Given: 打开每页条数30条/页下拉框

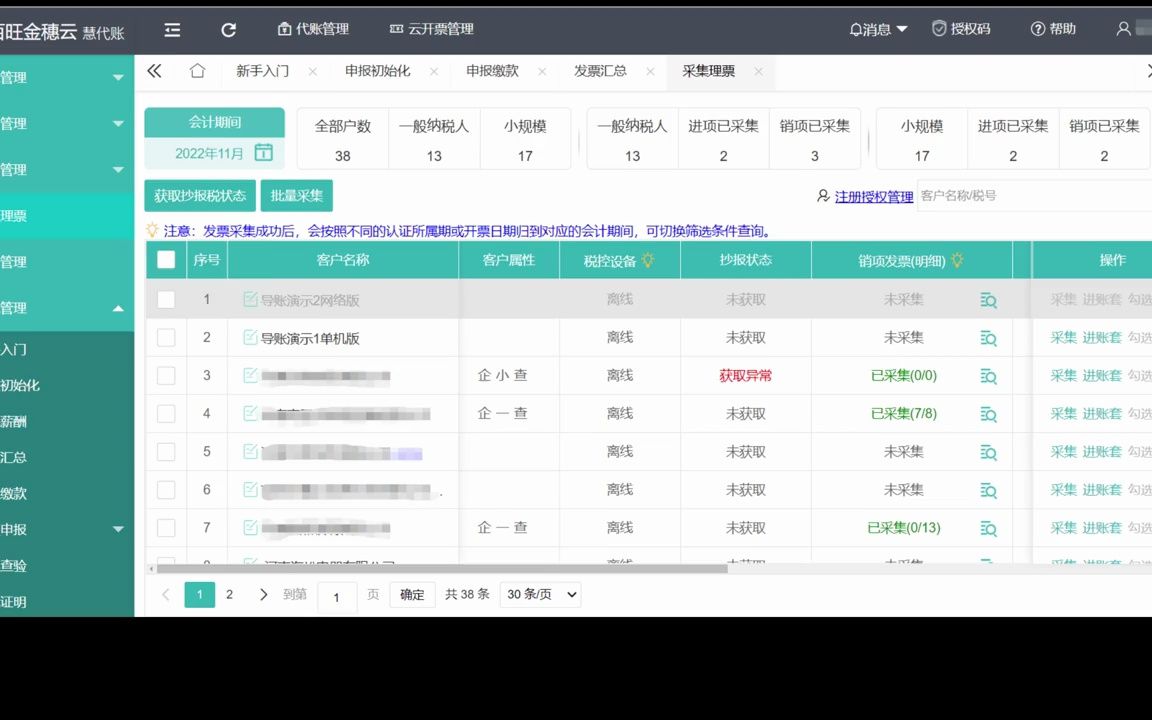Looking at the screenshot, I should pyautogui.click(x=540, y=594).
